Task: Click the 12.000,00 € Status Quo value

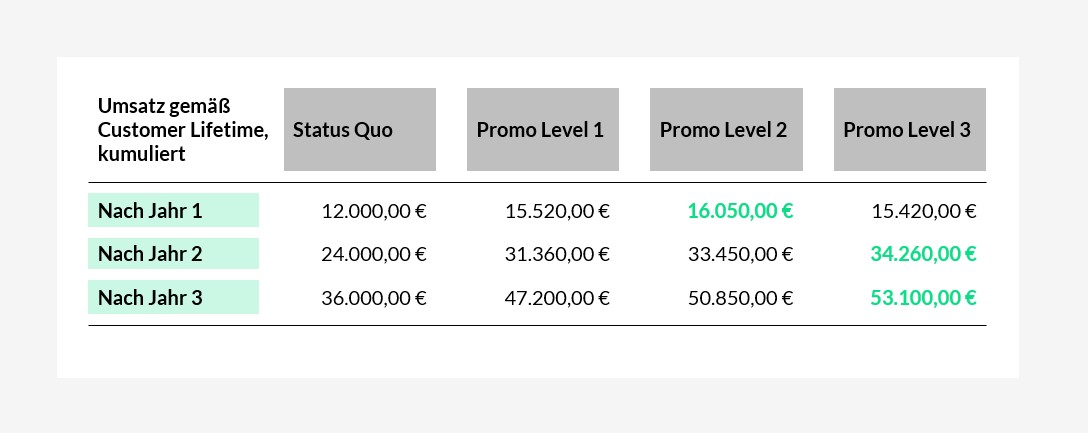Action: click(x=374, y=211)
